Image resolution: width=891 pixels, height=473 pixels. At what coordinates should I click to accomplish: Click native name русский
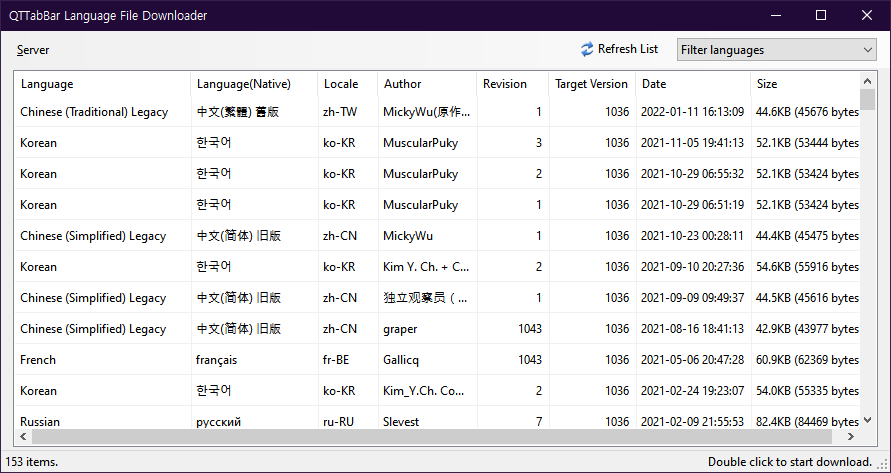click(218, 422)
